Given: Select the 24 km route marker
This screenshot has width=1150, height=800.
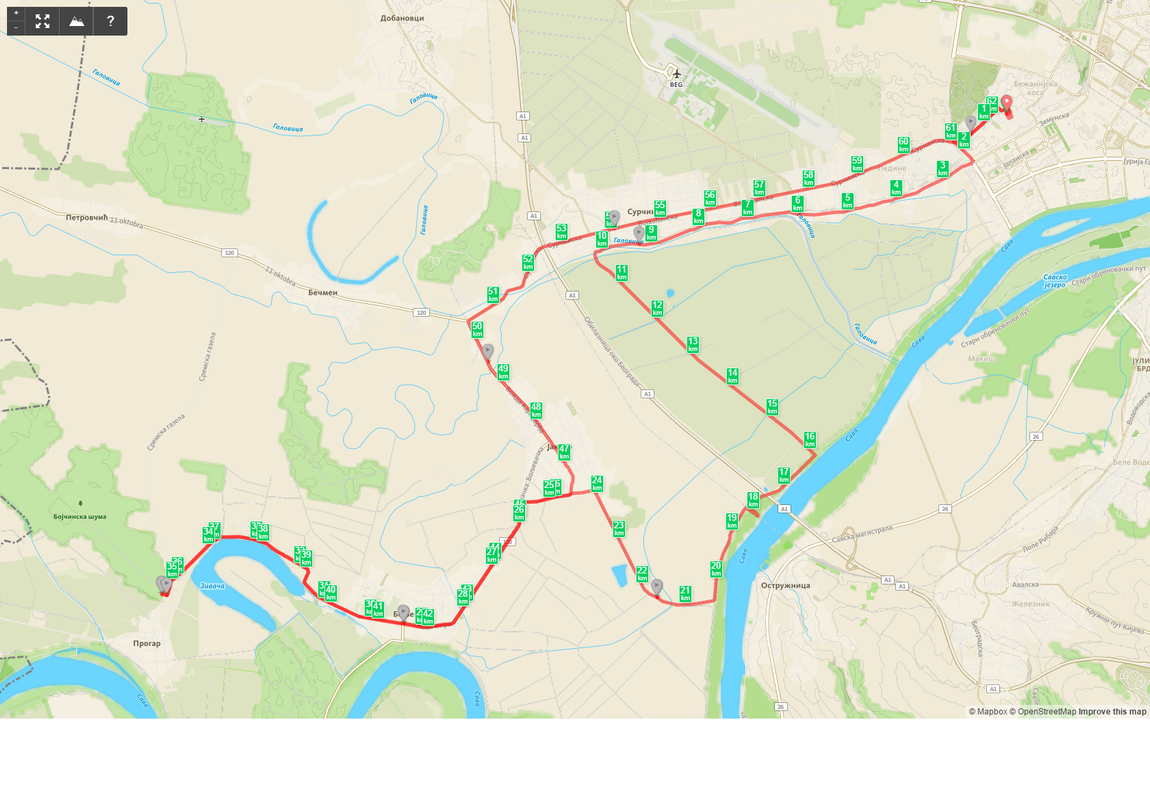Looking at the screenshot, I should (597, 484).
